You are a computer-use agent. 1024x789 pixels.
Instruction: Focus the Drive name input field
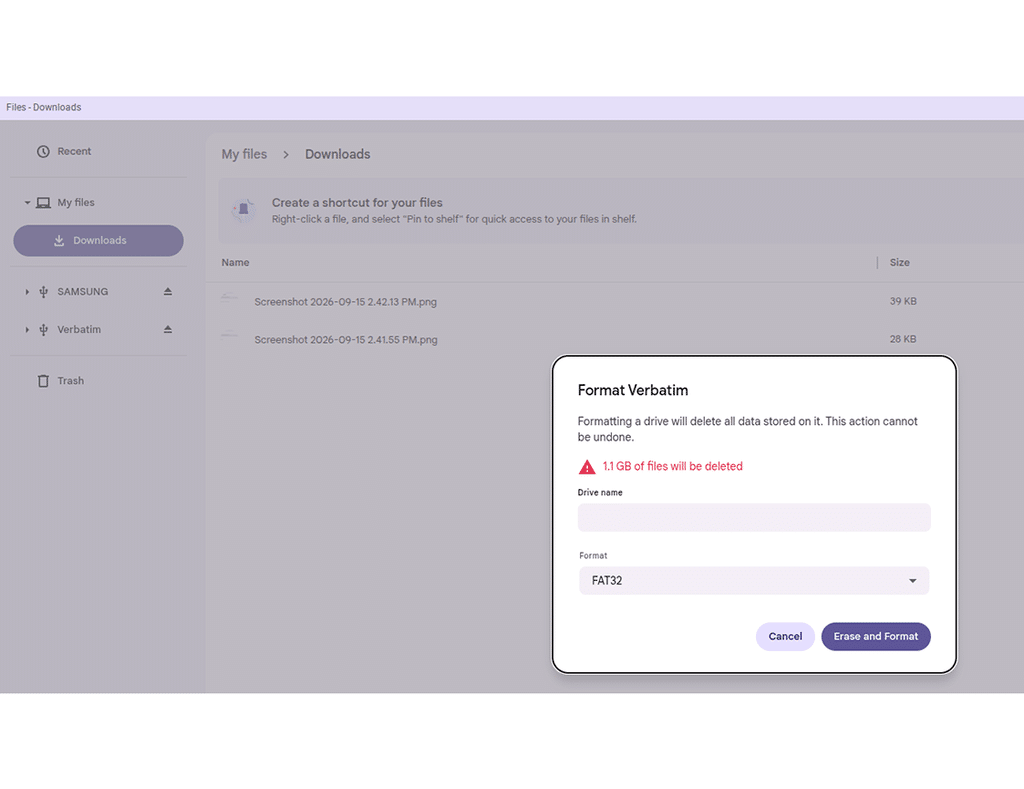click(x=754, y=517)
